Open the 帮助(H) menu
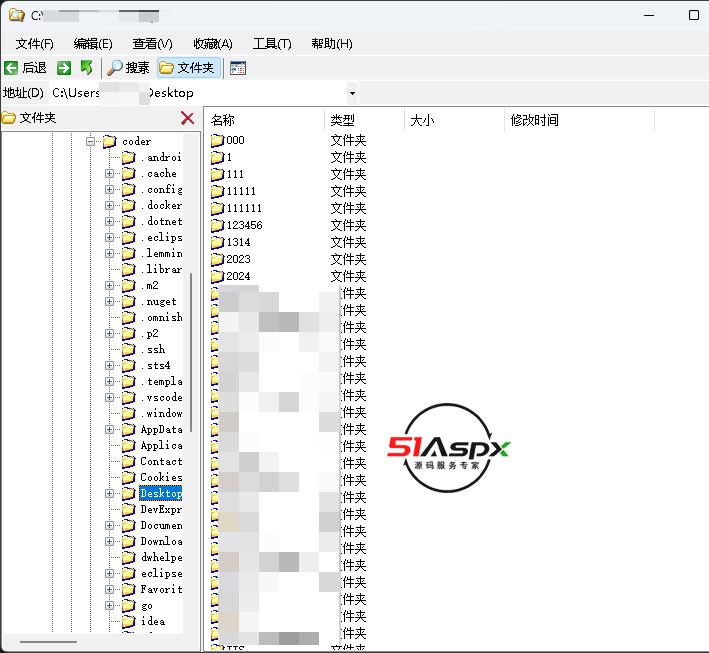 click(x=331, y=44)
